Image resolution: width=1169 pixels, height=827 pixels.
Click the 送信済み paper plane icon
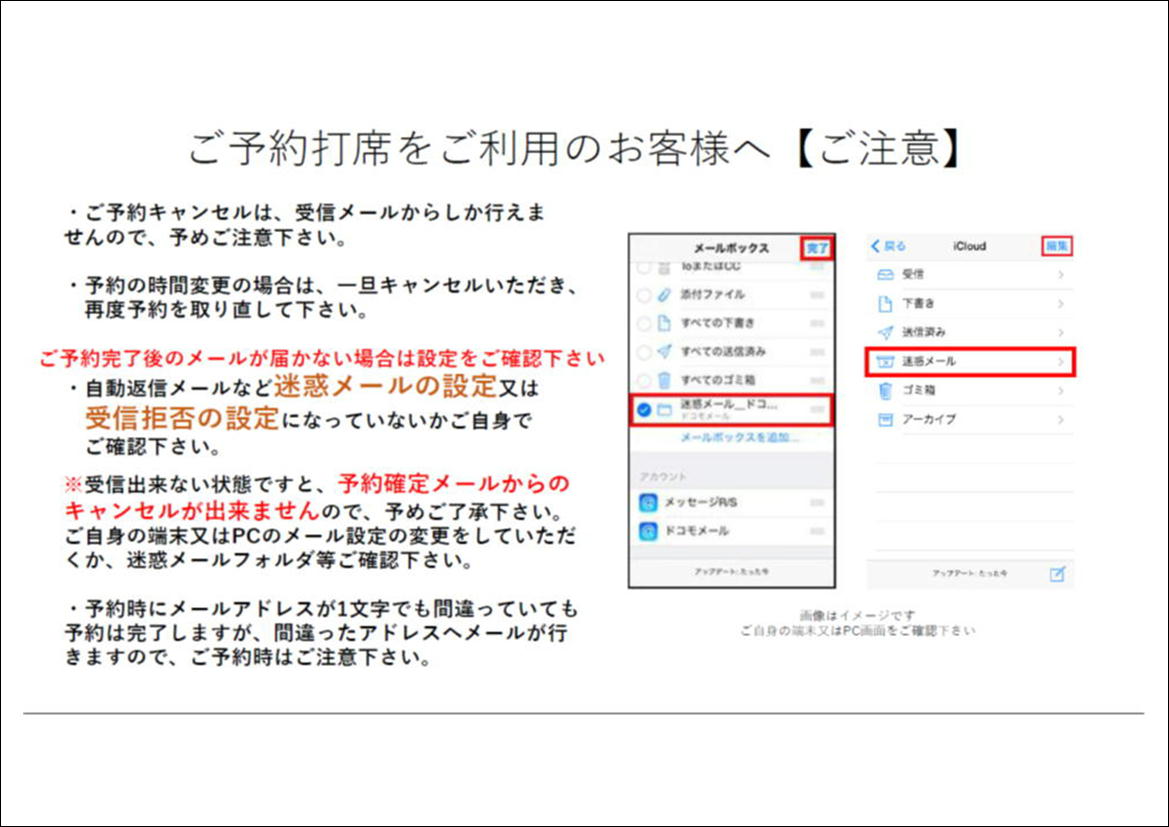click(885, 332)
